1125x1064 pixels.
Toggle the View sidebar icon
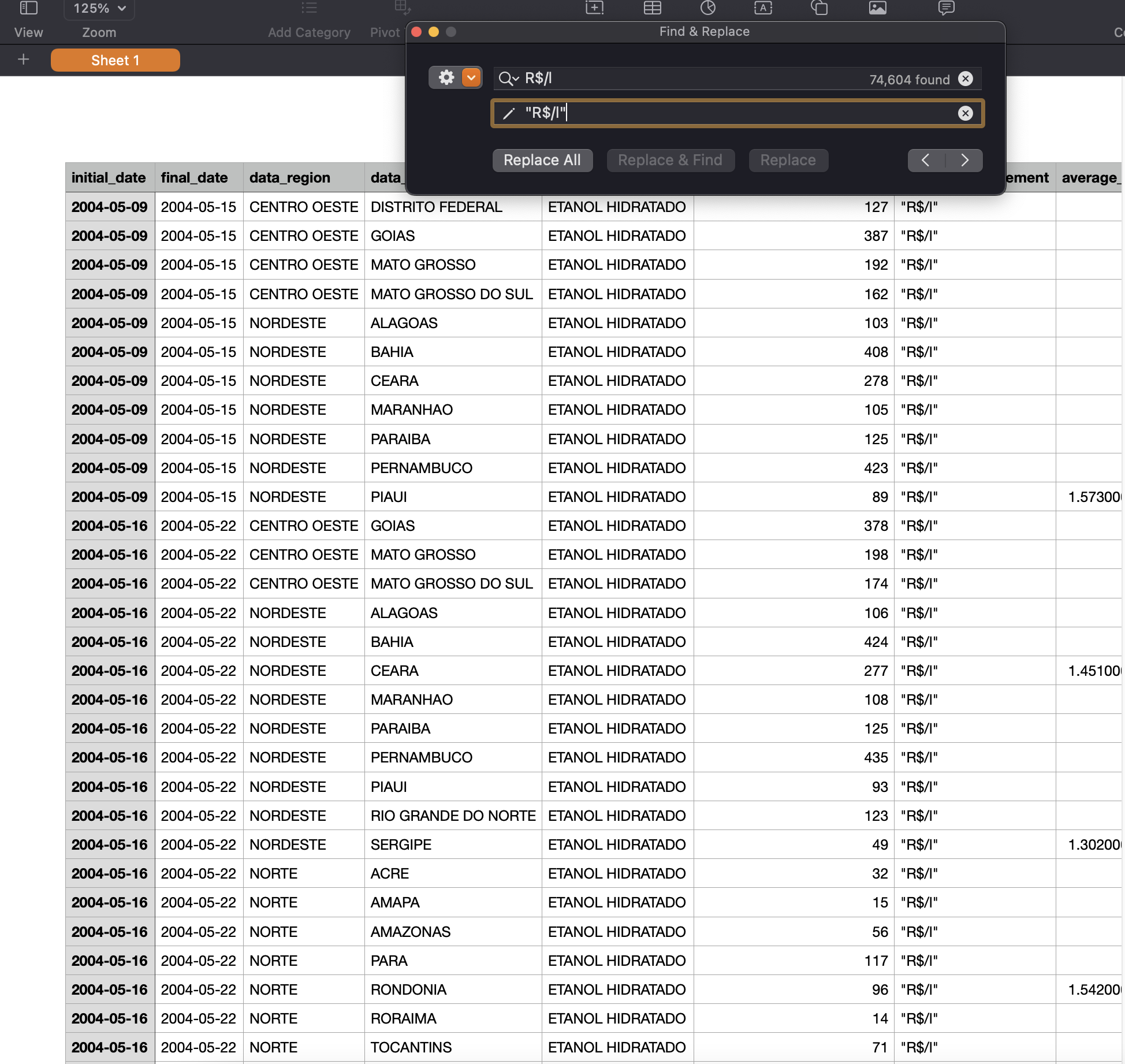coord(28,9)
